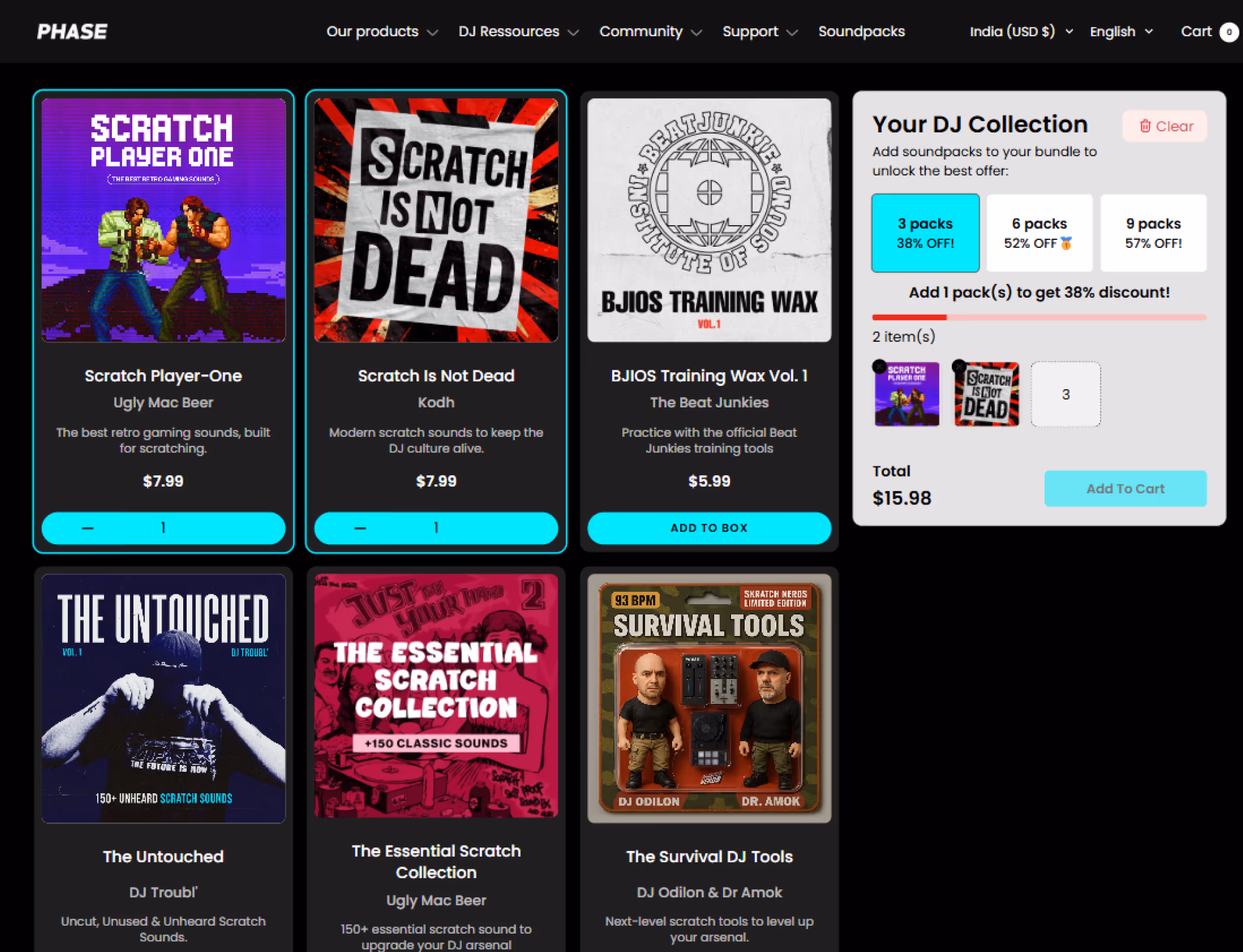Expand the DJ Ressources dropdown
The image size is (1243, 952).
click(518, 32)
